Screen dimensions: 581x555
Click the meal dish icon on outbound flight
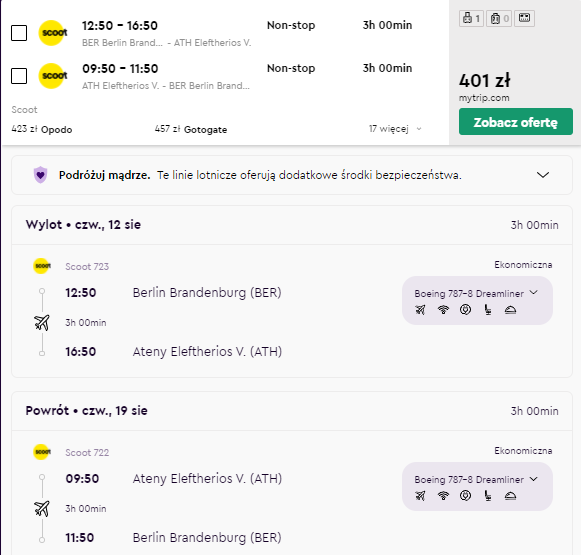click(510, 310)
